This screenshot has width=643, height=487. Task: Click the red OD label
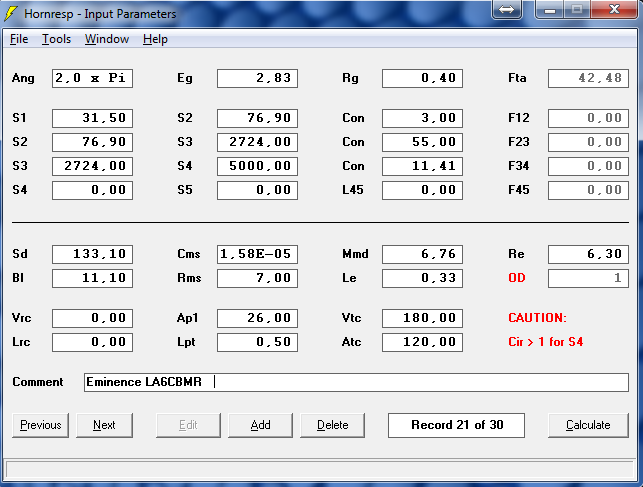tap(517, 278)
